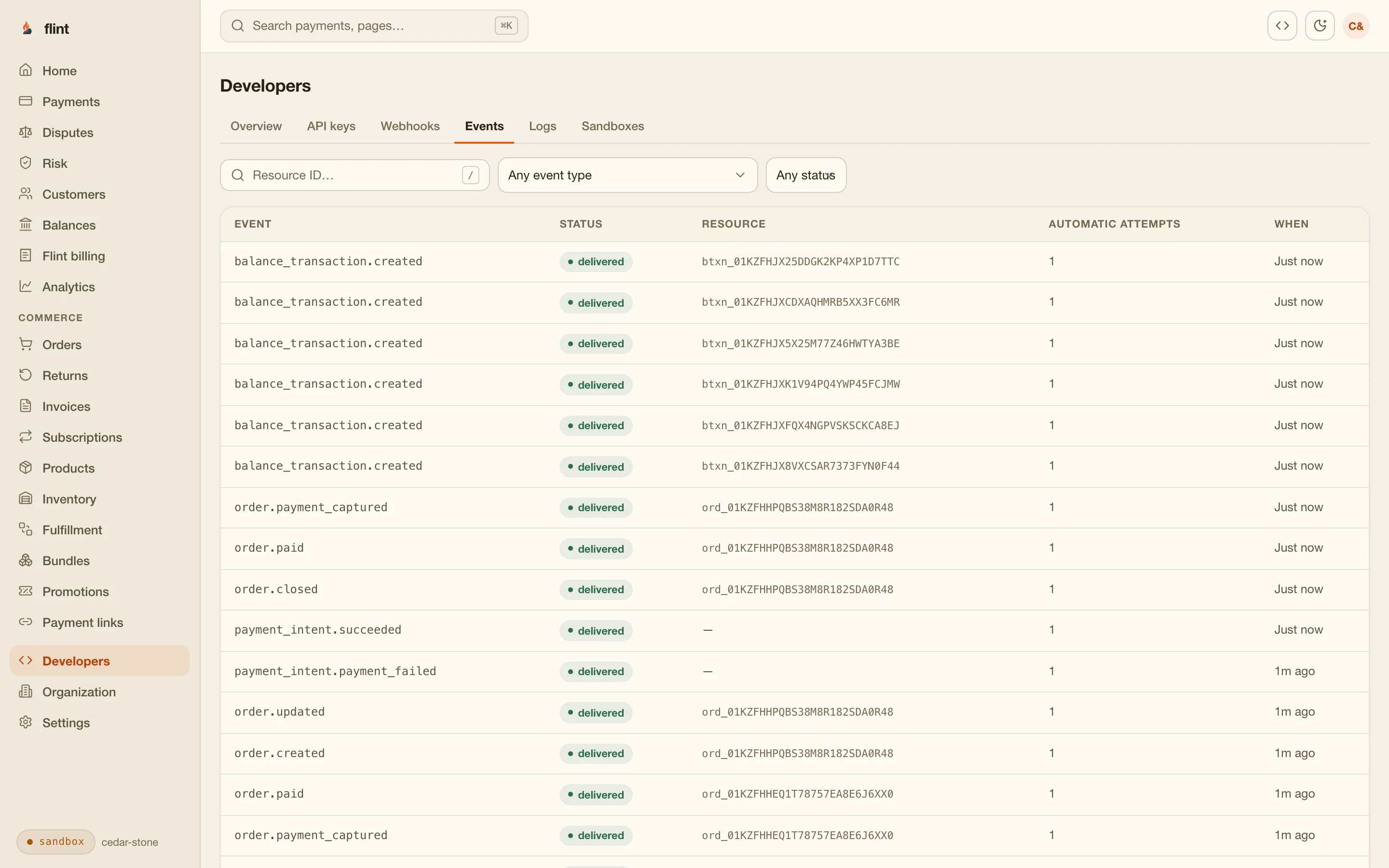Image resolution: width=1389 pixels, height=868 pixels.
Task: Switch to the API keys tab
Action: (x=331, y=126)
